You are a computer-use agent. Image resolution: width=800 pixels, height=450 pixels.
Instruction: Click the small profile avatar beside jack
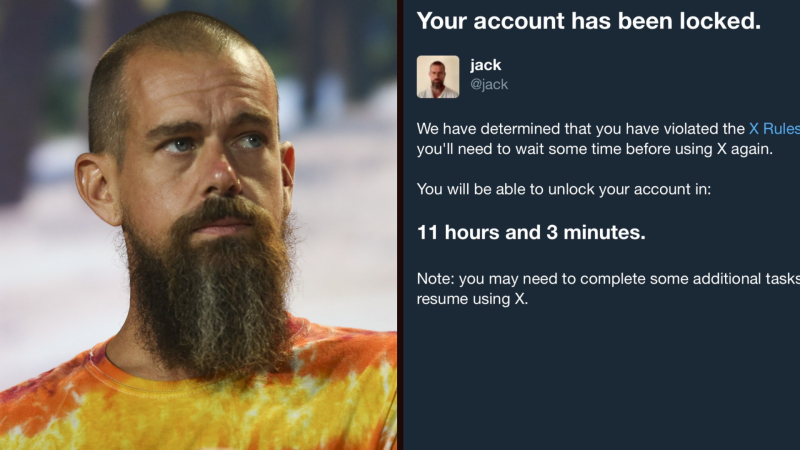coord(438,77)
